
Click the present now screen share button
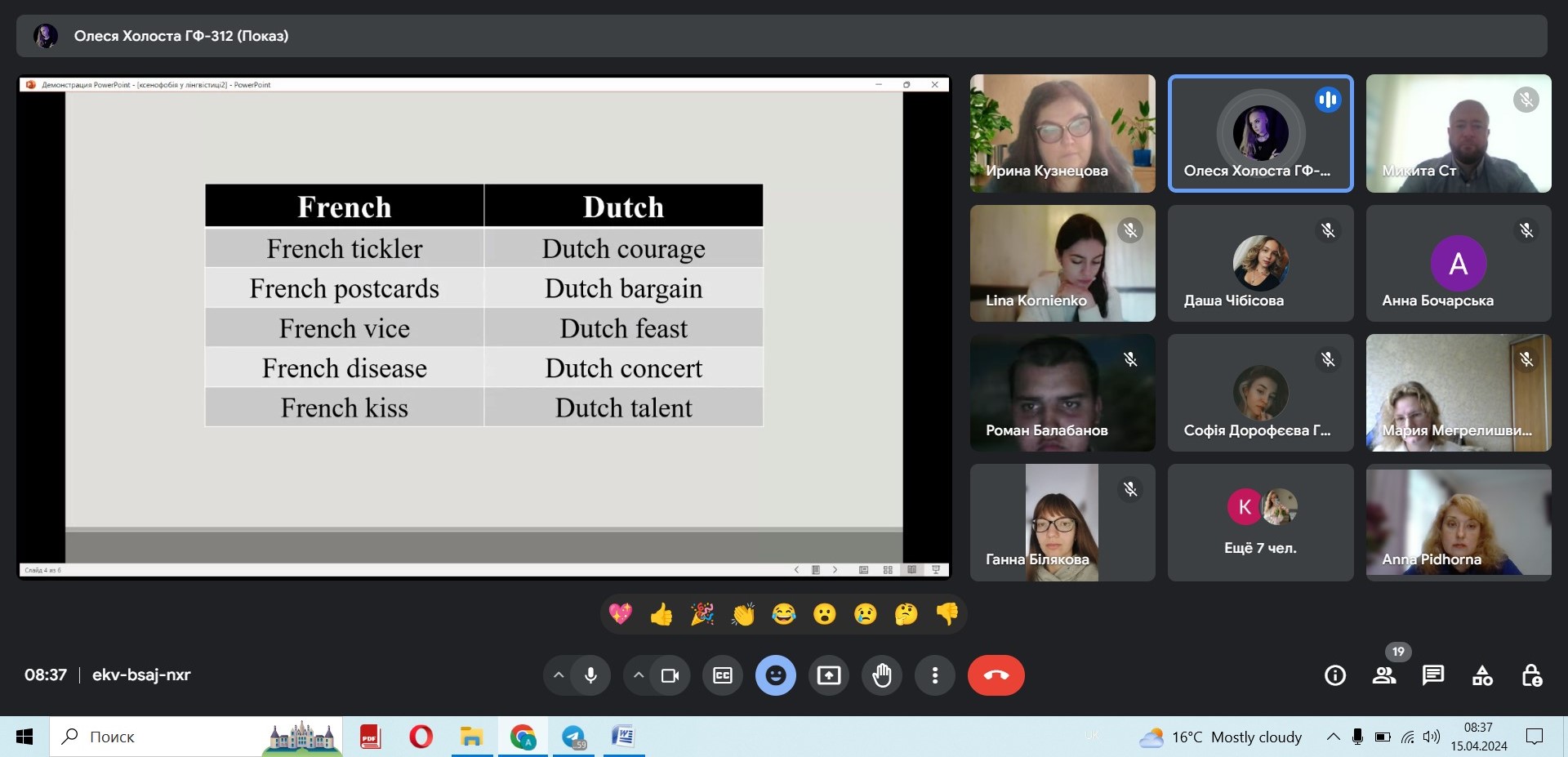pyautogui.click(x=829, y=675)
